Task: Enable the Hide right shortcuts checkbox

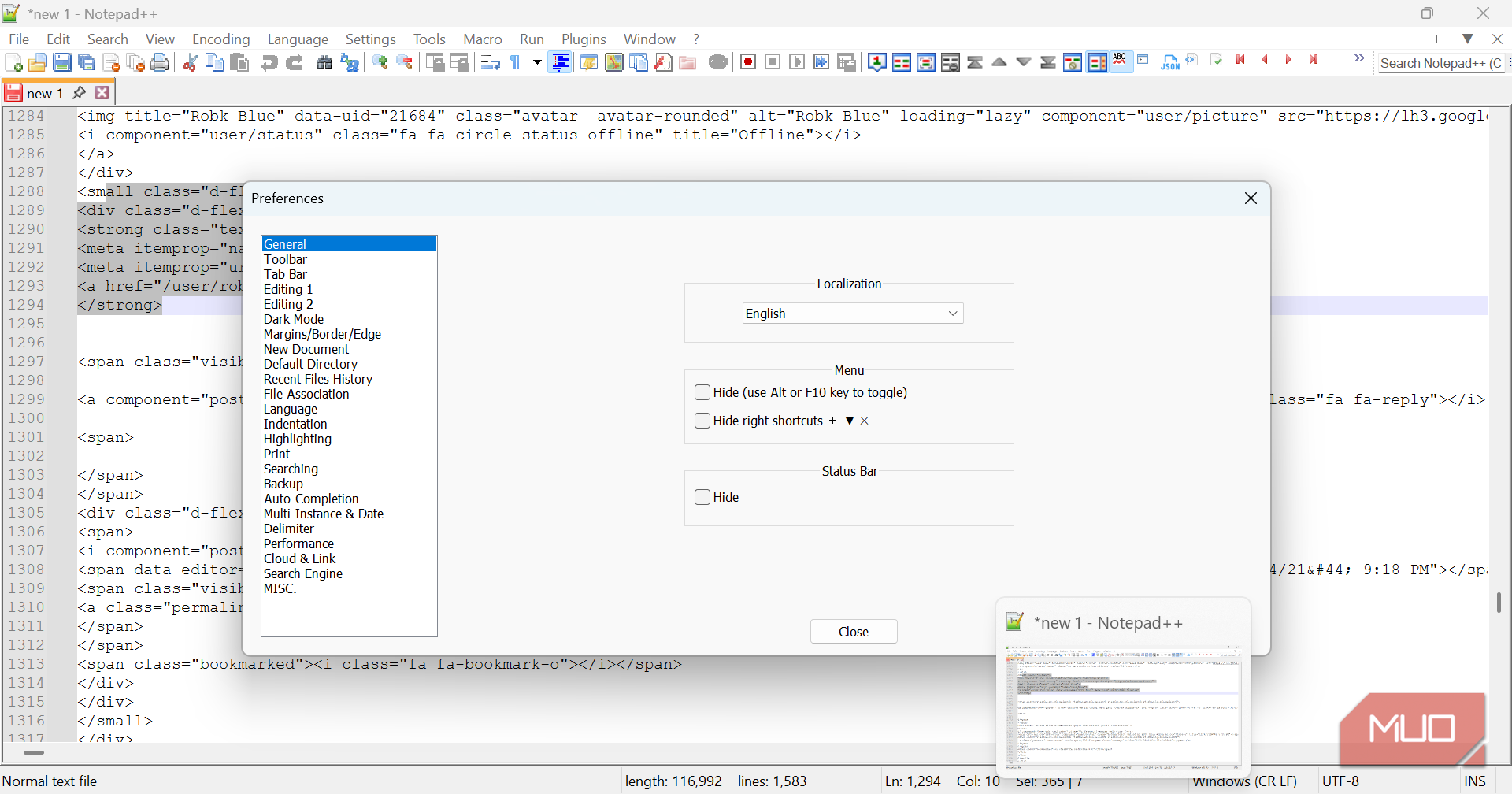Action: (702, 421)
